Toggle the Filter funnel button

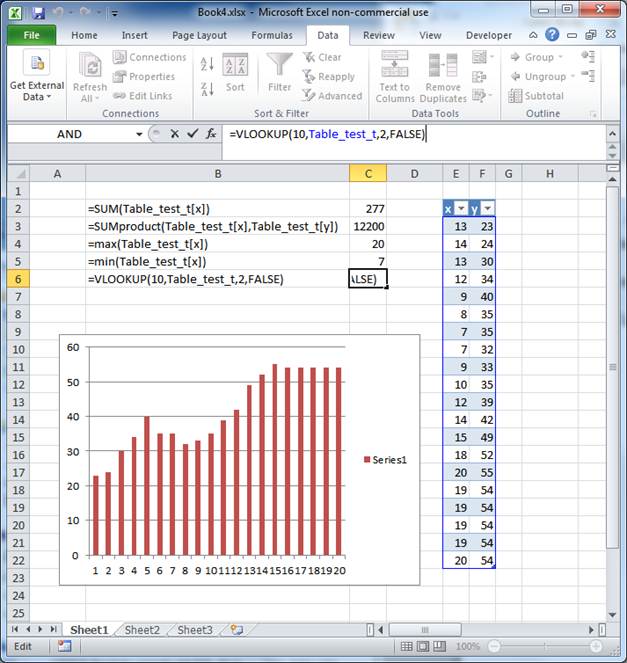(x=279, y=72)
